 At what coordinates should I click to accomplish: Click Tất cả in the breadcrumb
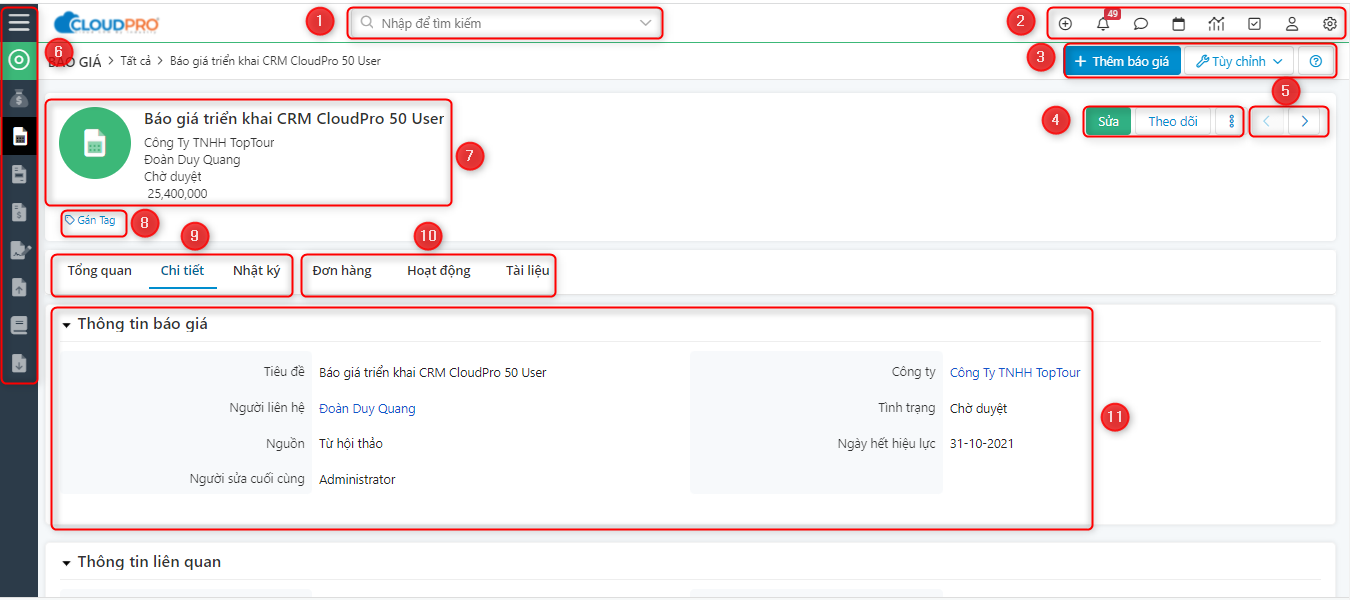[x=136, y=61]
